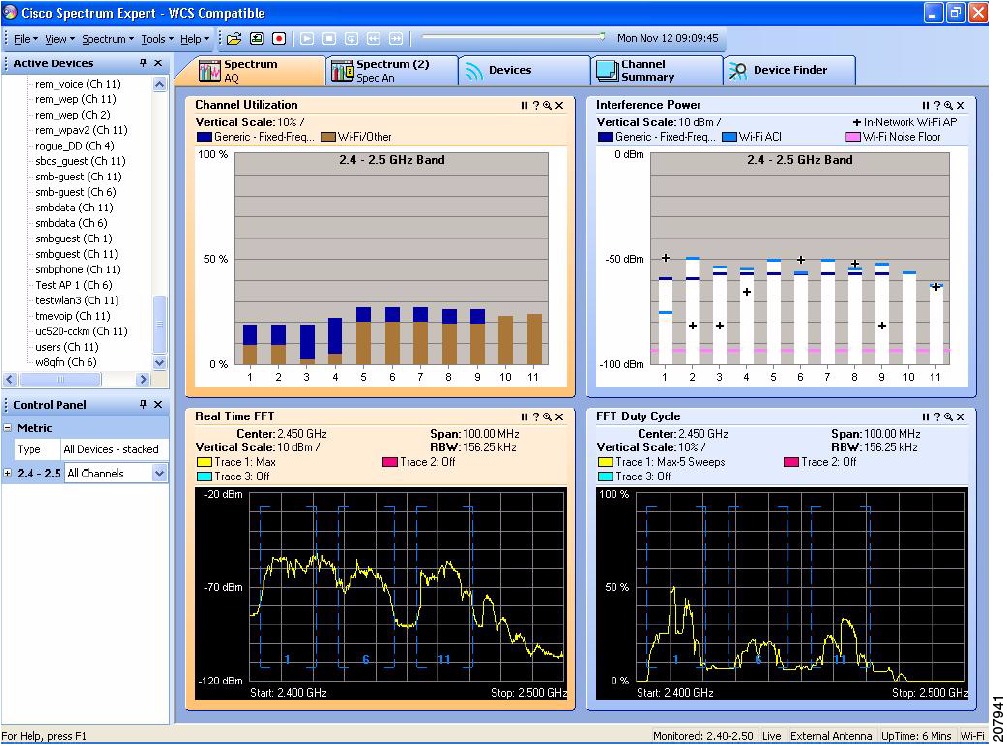Pin the Control Panel pane
1007x746 pixels.
[x=143, y=404]
